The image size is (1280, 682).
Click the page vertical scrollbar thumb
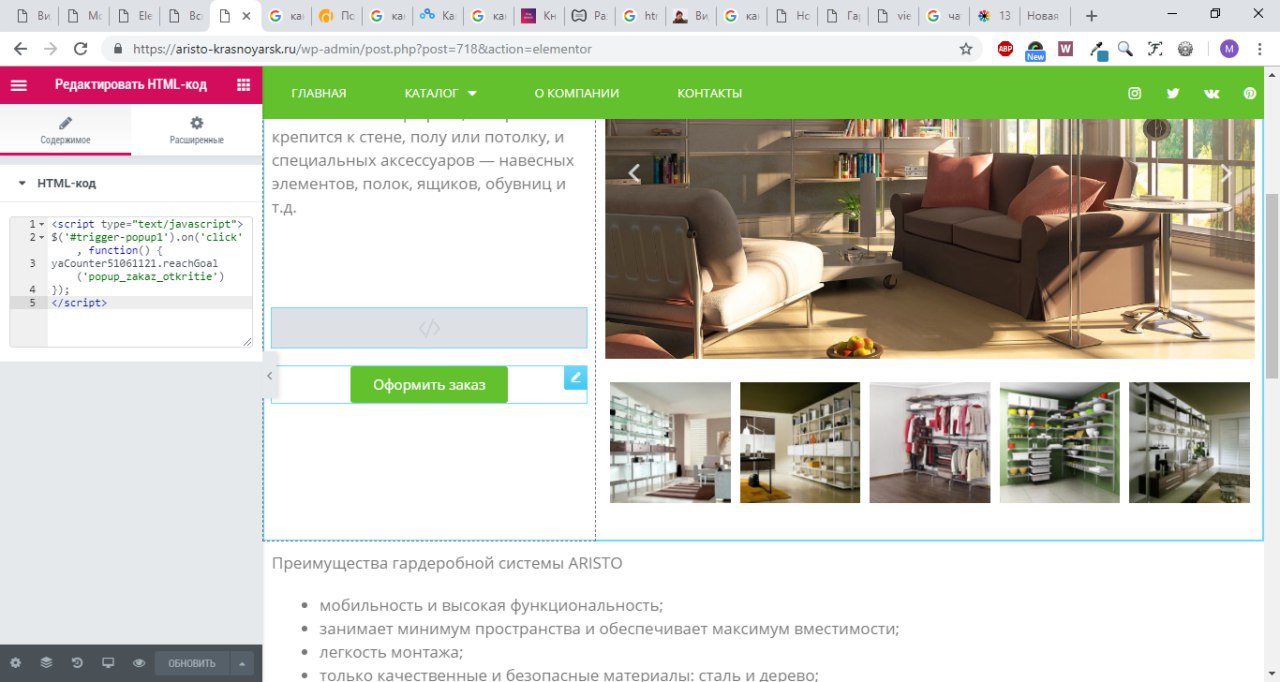point(1271,285)
